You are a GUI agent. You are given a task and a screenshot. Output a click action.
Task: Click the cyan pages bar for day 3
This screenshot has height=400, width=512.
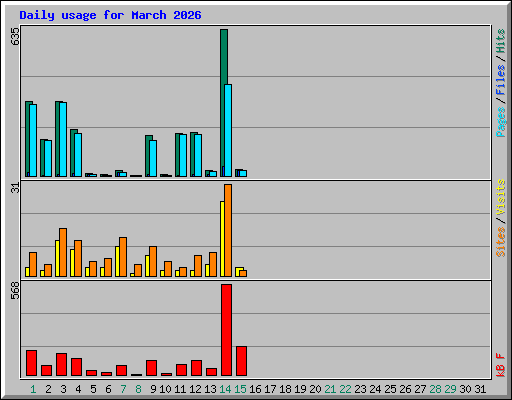click(x=63, y=139)
